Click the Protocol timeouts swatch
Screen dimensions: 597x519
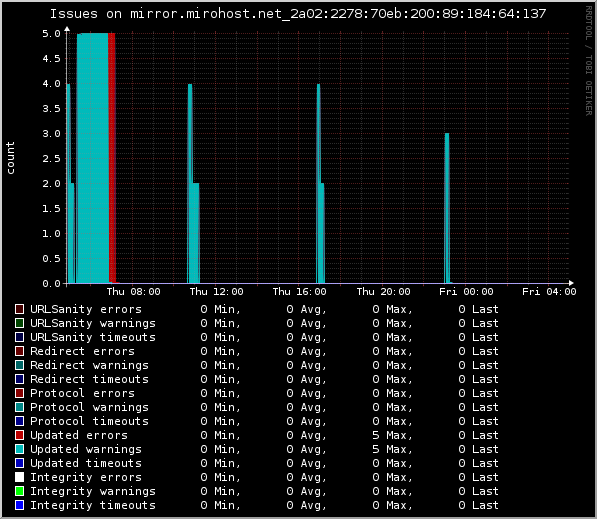pyautogui.click(x=19, y=421)
